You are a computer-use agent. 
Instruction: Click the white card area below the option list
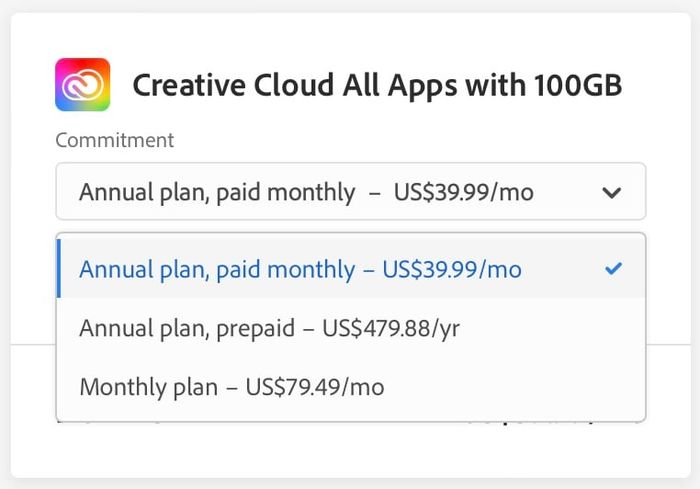point(351,451)
